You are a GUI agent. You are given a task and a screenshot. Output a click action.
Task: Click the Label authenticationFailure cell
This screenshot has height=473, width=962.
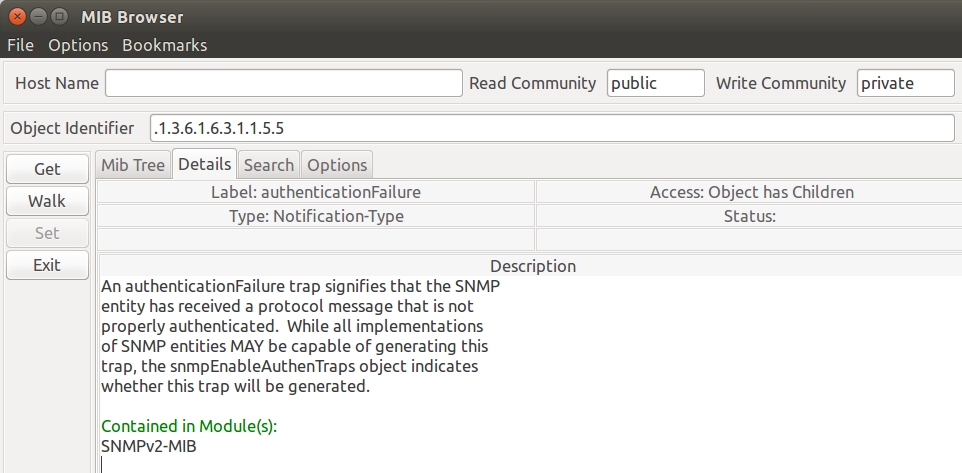[316, 192]
